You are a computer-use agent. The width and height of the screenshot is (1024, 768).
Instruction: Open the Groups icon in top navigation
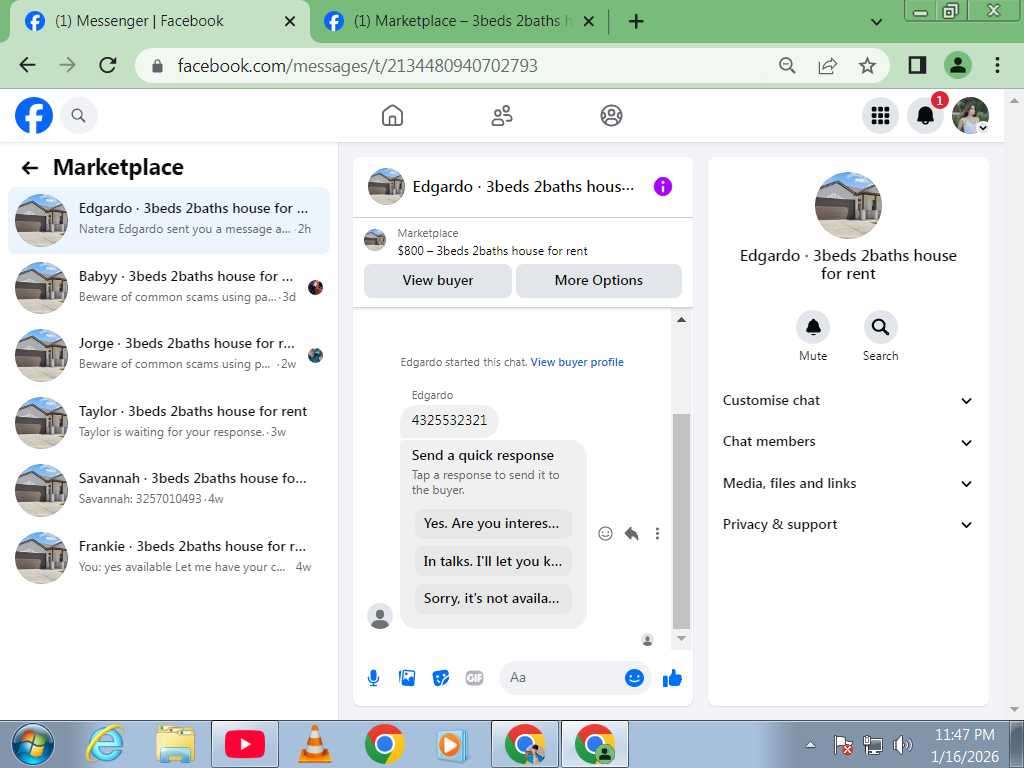tap(611, 116)
